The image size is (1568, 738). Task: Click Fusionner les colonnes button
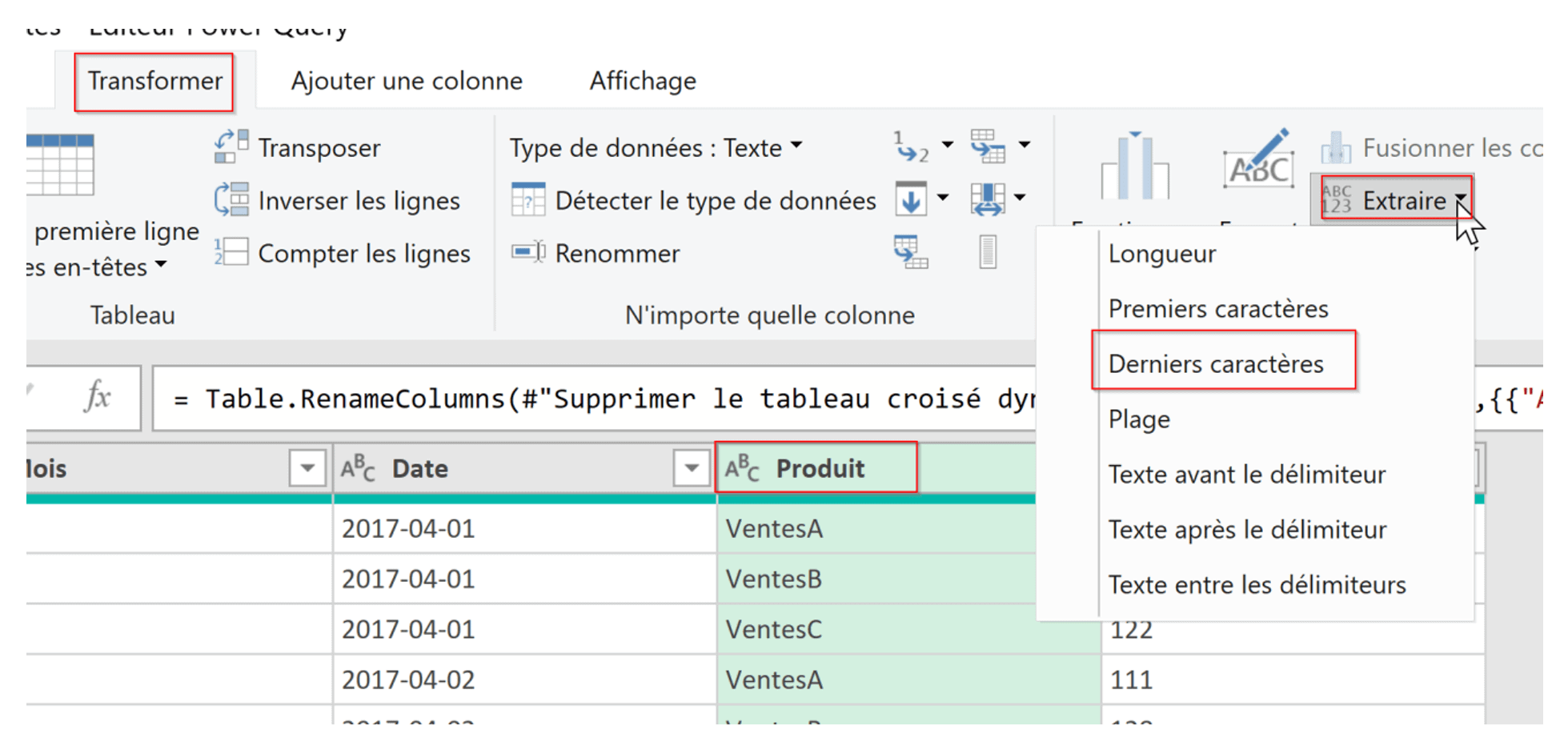(x=1433, y=148)
